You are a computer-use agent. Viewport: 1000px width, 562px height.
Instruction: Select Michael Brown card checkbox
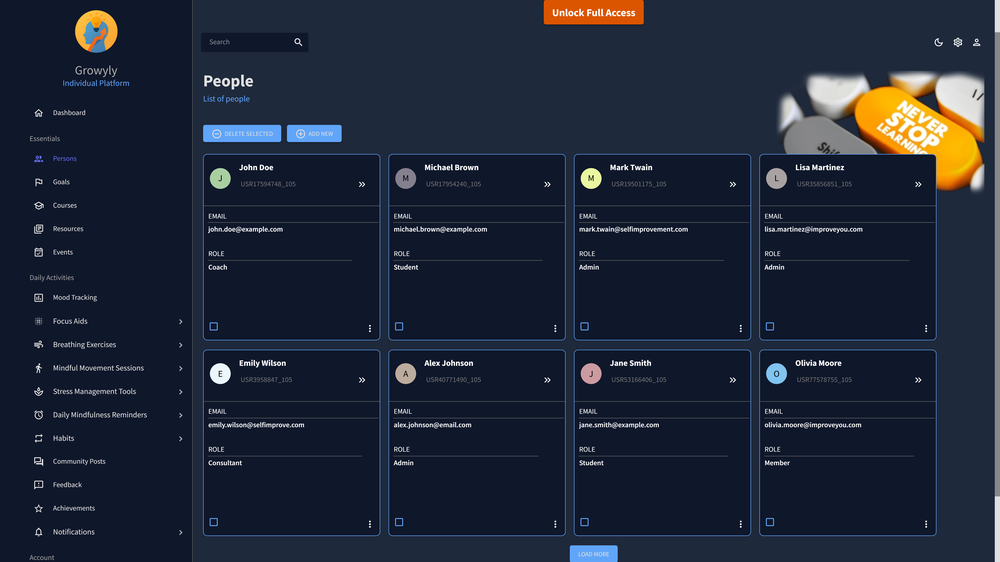tap(399, 327)
